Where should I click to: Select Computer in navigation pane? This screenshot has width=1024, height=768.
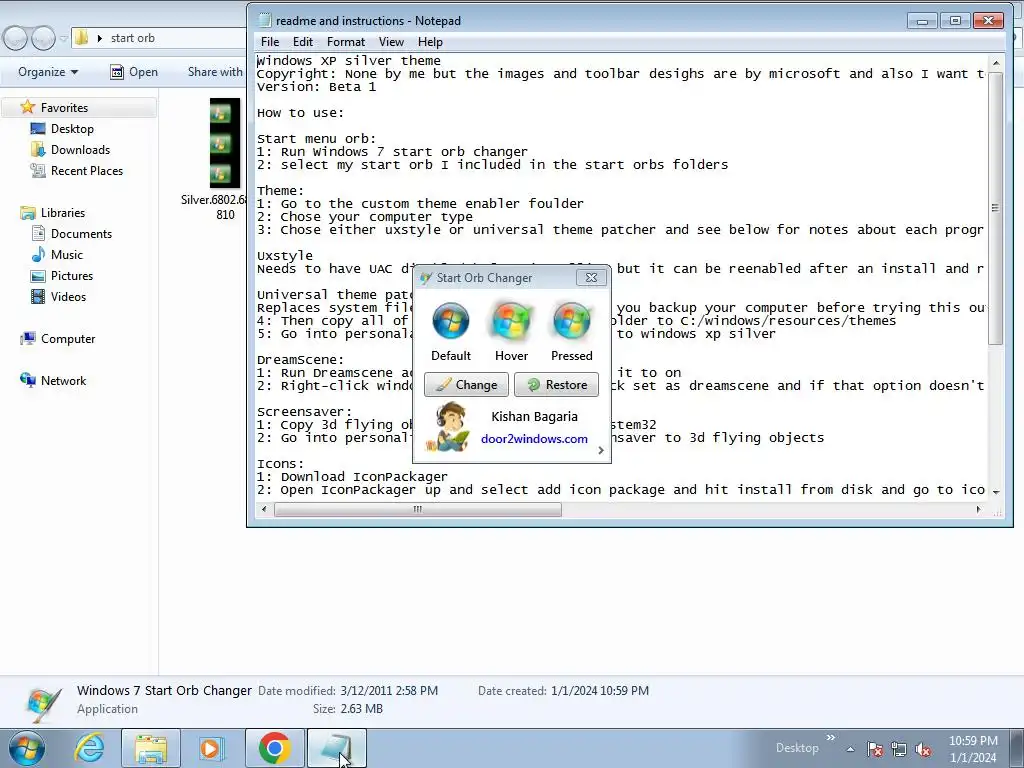pyautogui.click(x=68, y=339)
